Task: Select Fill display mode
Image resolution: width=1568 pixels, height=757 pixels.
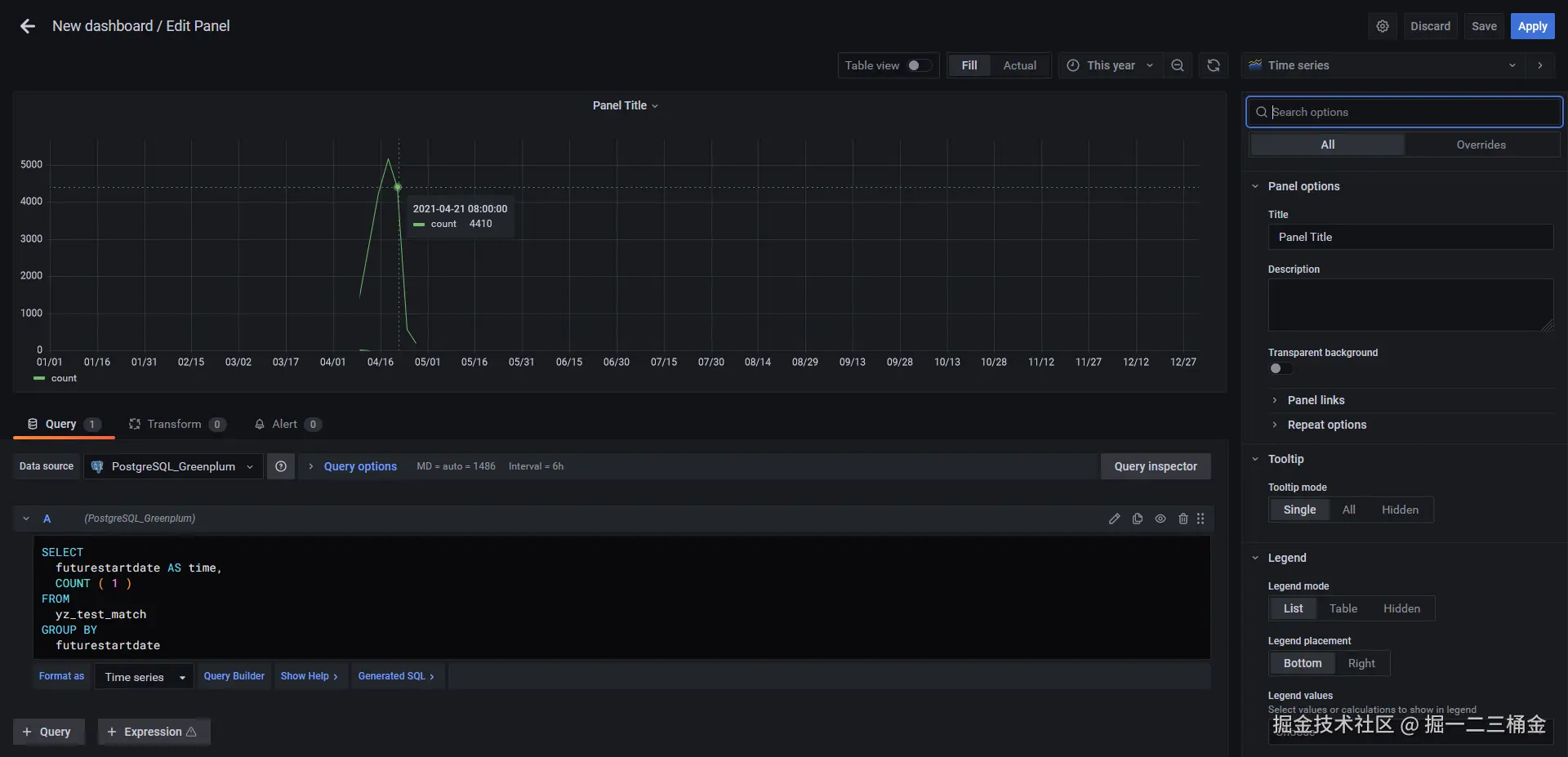Action: coord(969,65)
